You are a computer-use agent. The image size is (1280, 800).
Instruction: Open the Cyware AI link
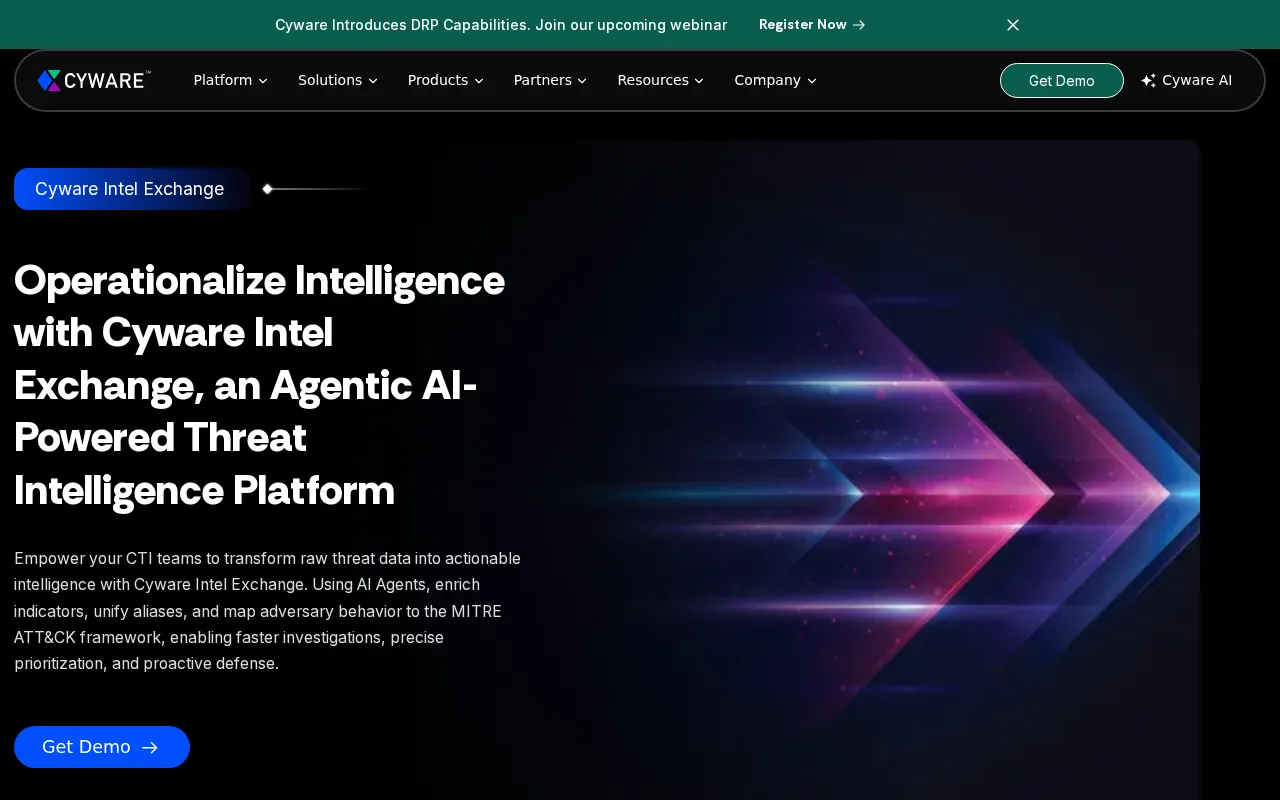pos(1186,80)
